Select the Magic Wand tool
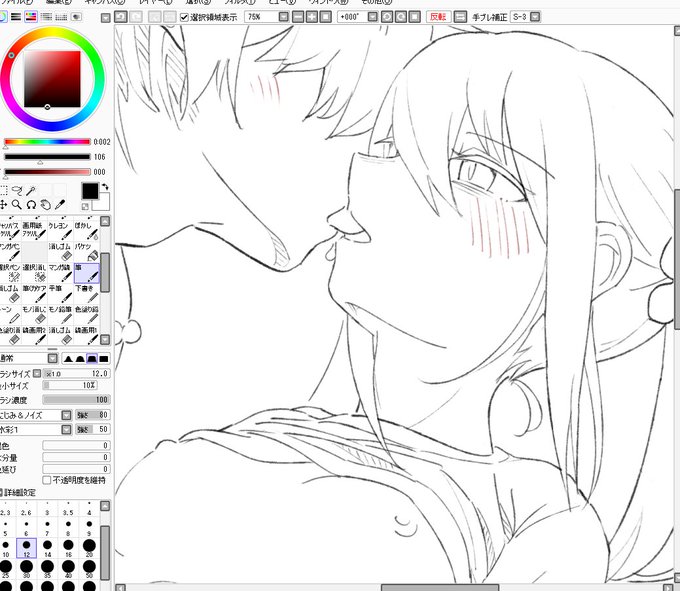The width and height of the screenshot is (680, 591). click(31, 191)
